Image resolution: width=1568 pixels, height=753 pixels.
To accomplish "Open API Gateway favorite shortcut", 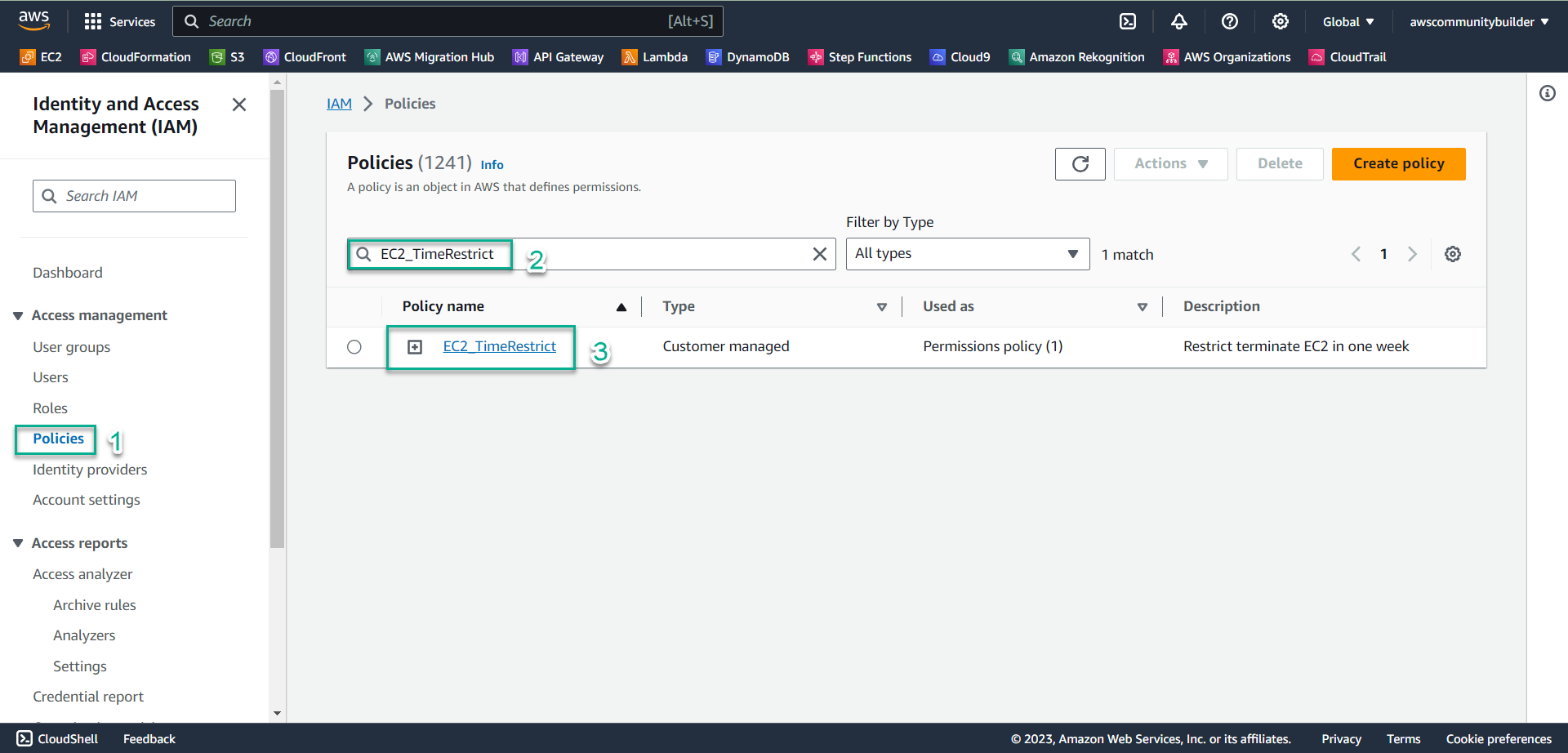I will pos(558,57).
